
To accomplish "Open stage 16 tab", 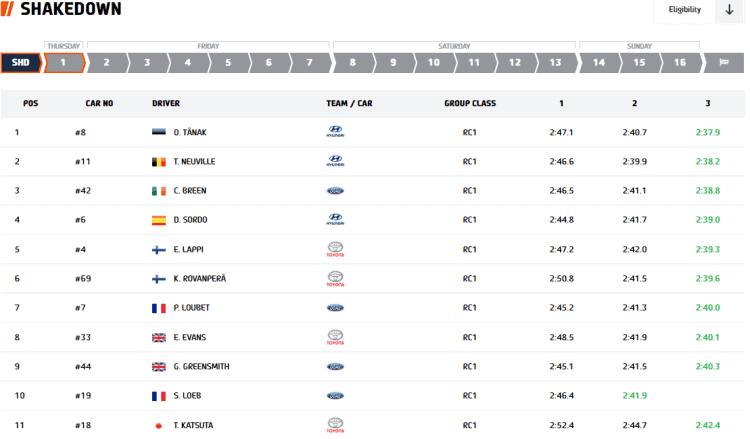I will tap(679, 62).
